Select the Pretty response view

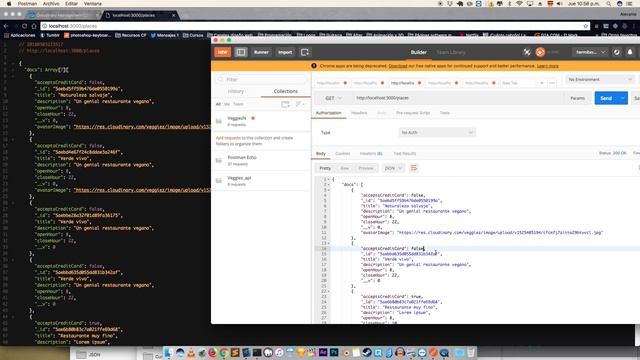[325, 168]
